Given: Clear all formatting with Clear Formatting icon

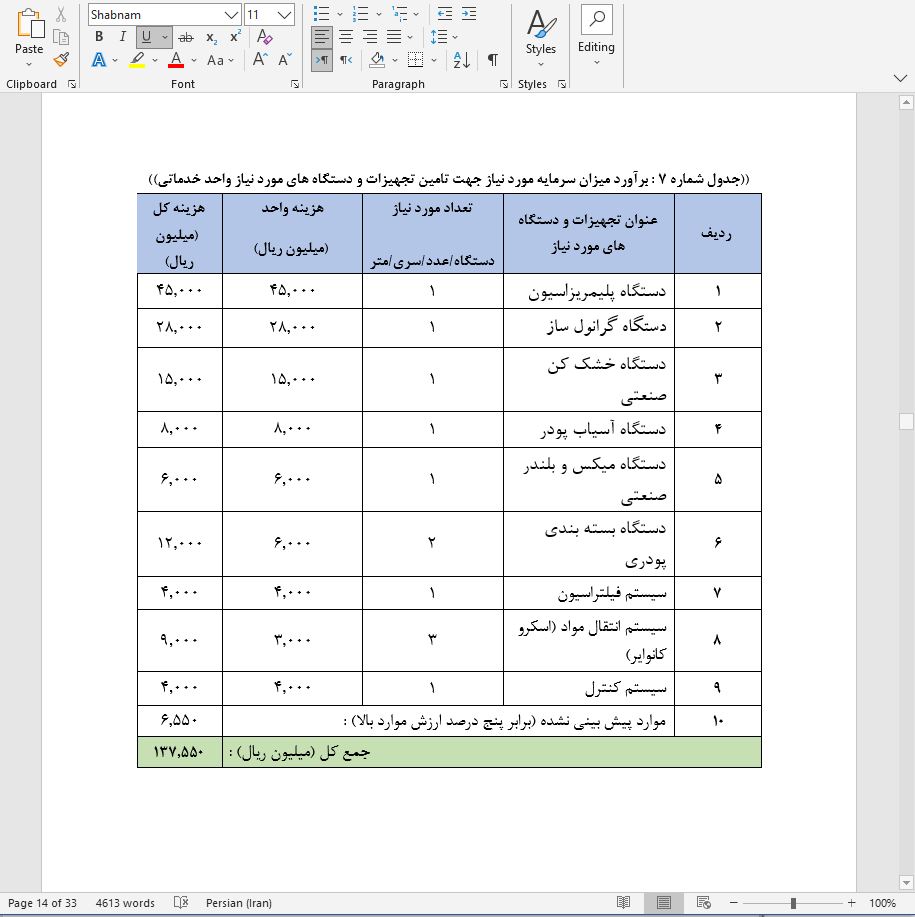Looking at the screenshot, I should tap(263, 36).
